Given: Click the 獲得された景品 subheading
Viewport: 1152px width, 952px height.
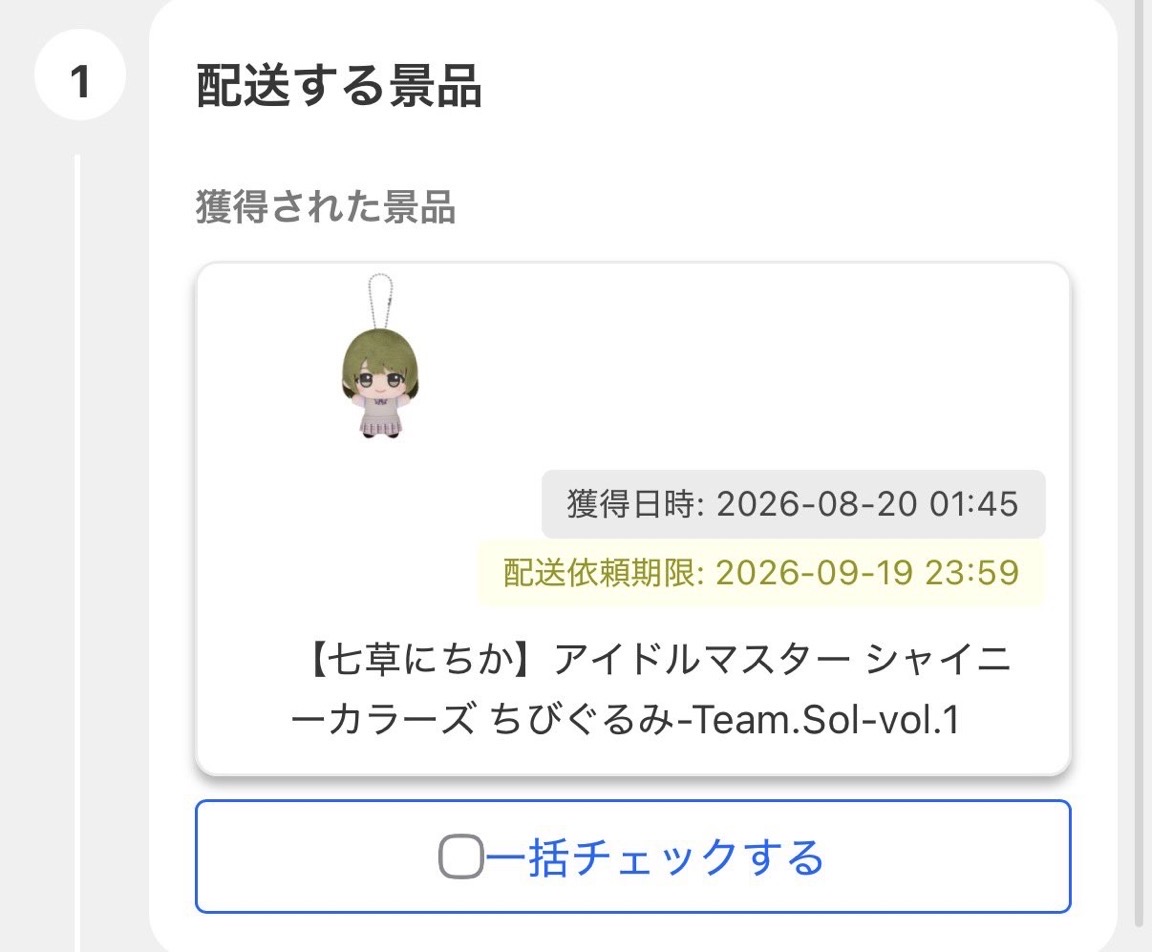Looking at the screenshot, I should pos(325,206).
